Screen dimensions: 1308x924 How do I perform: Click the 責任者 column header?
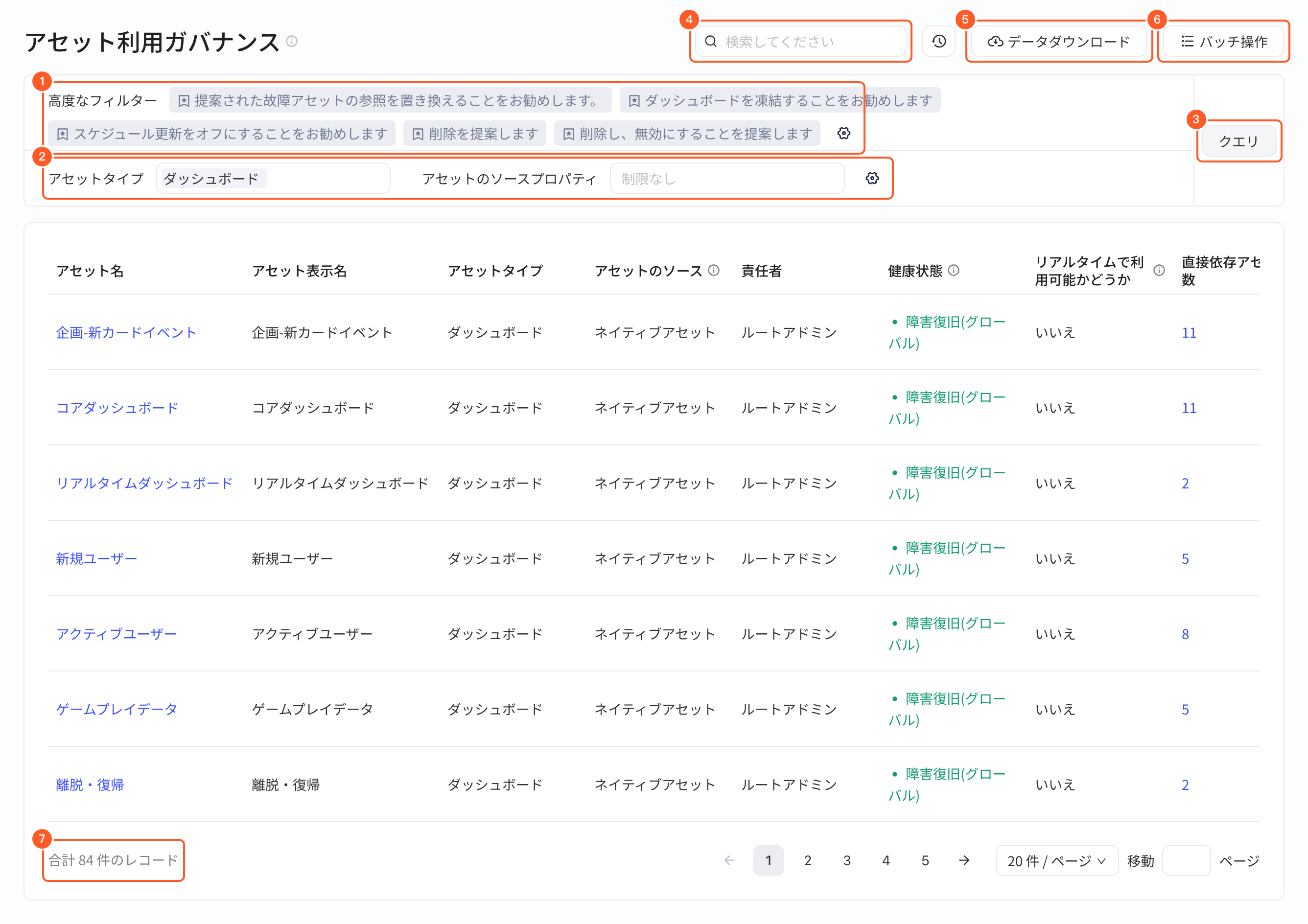(761, 271)
